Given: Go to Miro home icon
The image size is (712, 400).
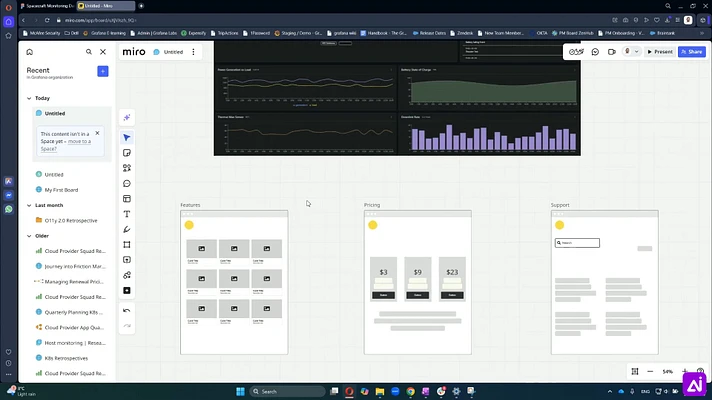Looking at the screenshot, I should [x=30, y=52].
